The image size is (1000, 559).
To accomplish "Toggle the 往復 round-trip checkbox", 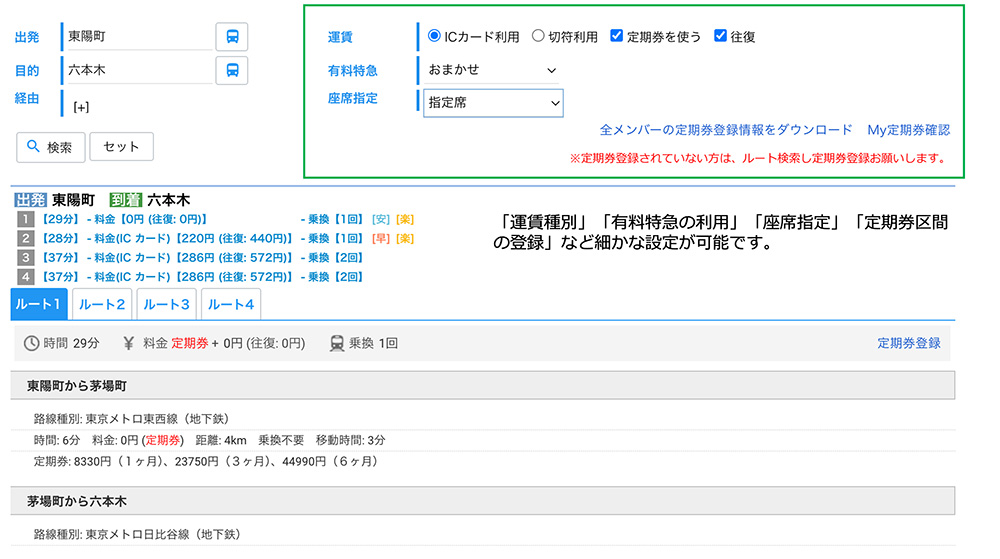I will (720, 36).
